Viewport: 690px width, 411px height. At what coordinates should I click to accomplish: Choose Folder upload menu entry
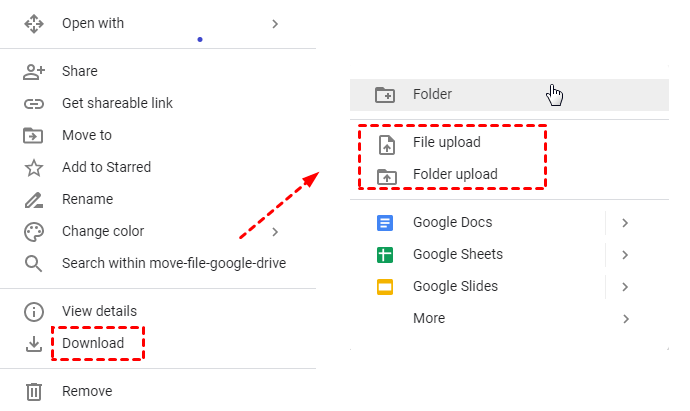454,175
